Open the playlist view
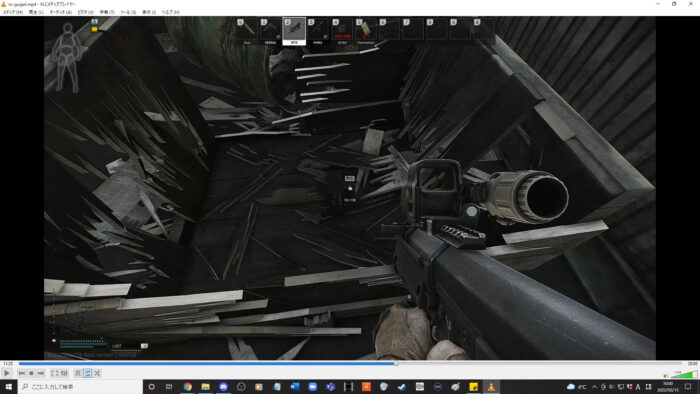Screen dimensions: 700x394 click(78, 373)
